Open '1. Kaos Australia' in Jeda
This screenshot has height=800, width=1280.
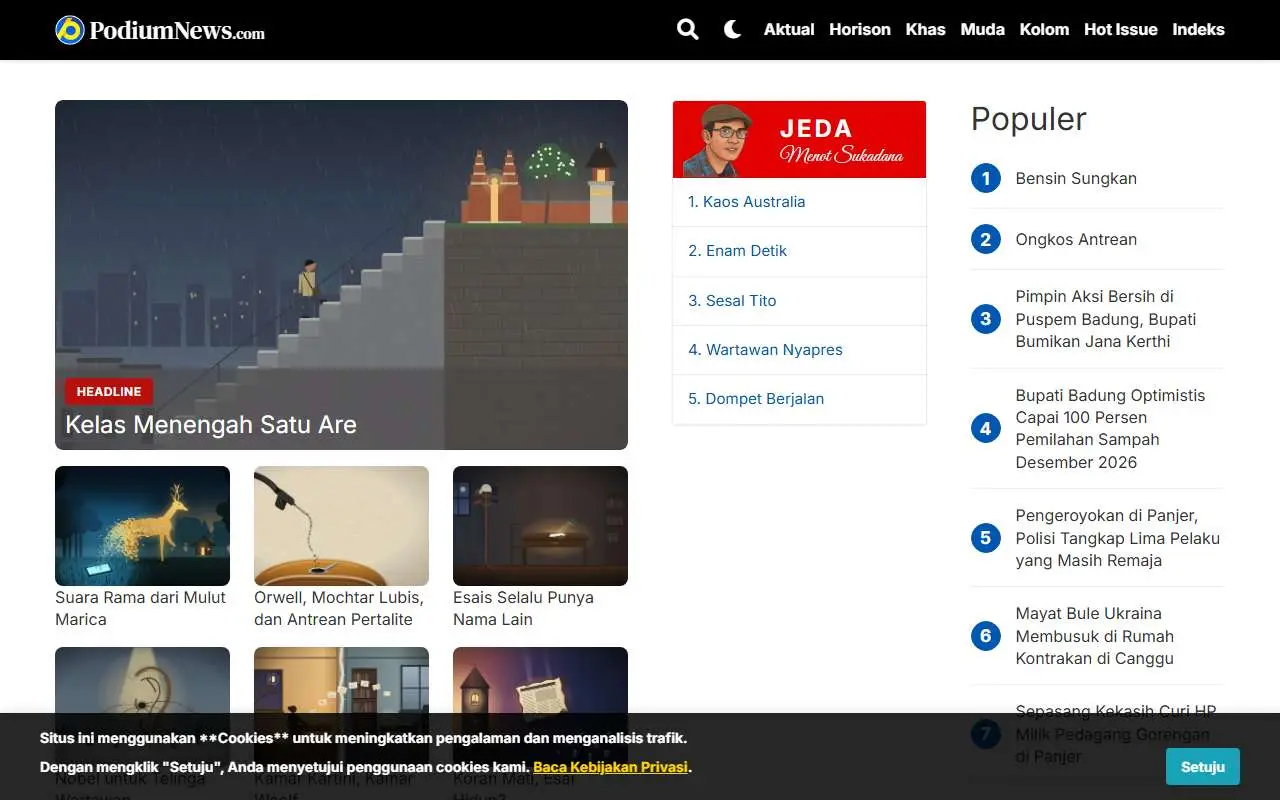[746, 202]
